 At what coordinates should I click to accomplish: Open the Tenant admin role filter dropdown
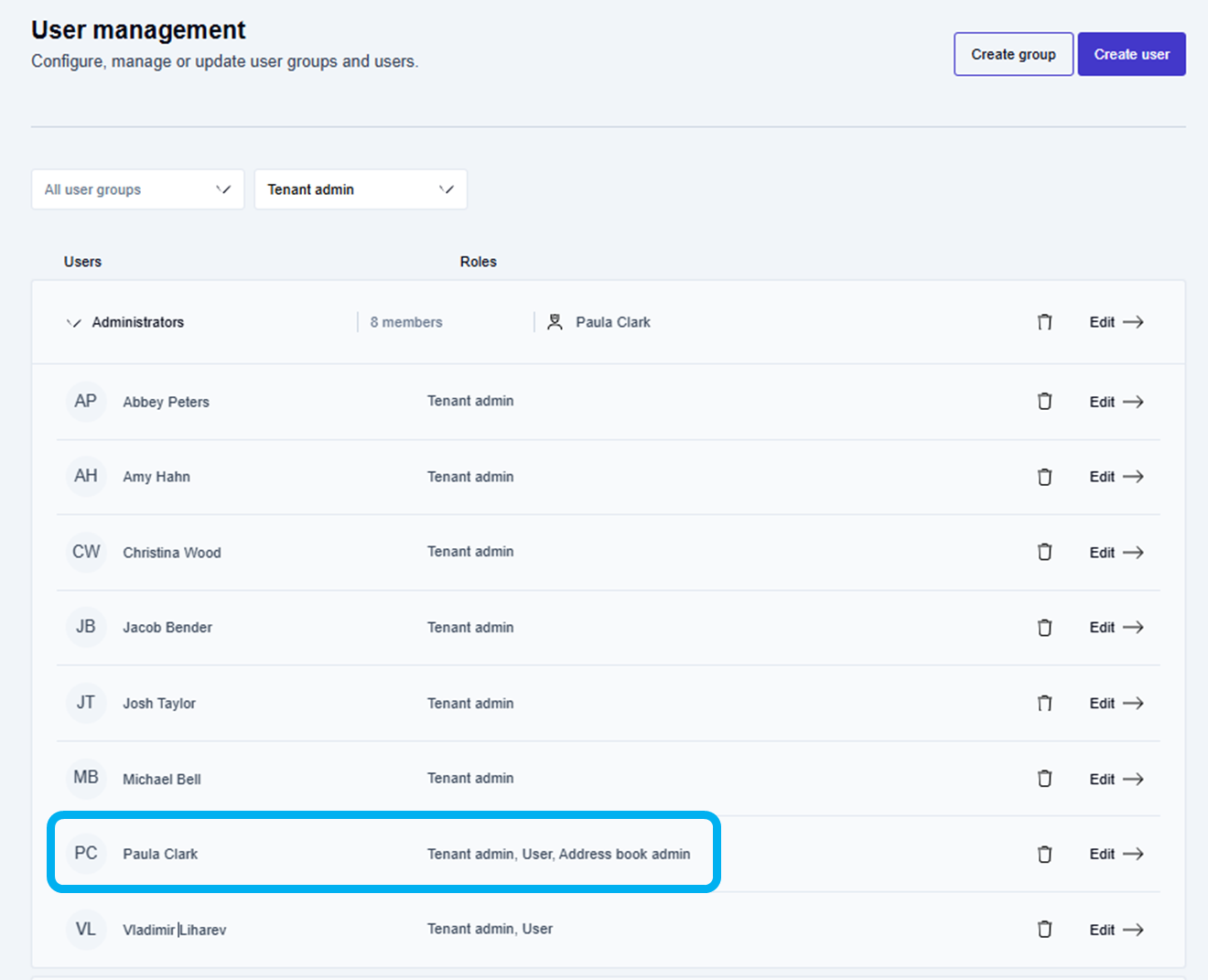(x=361, y=189)
